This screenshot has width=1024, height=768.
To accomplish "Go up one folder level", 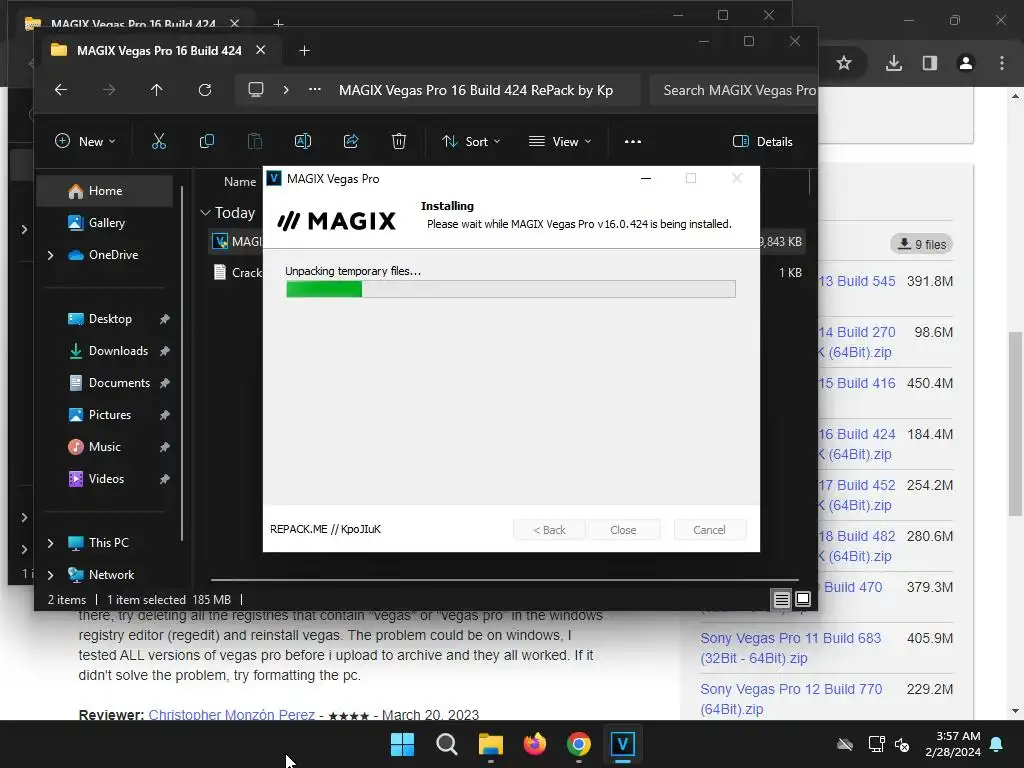I will click(x=157, y=89).
